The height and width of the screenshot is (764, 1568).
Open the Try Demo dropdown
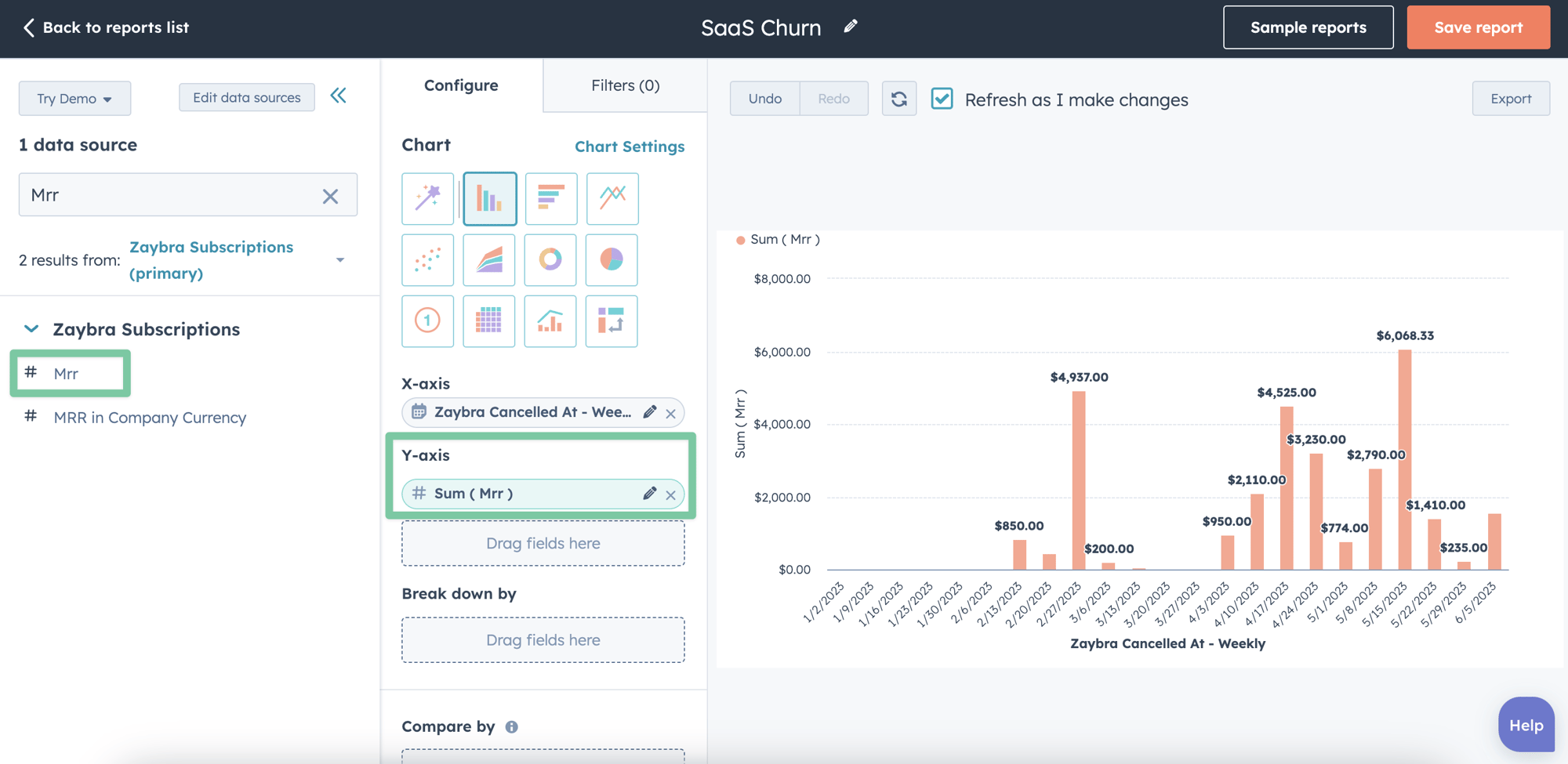click(x=74, y=98)
